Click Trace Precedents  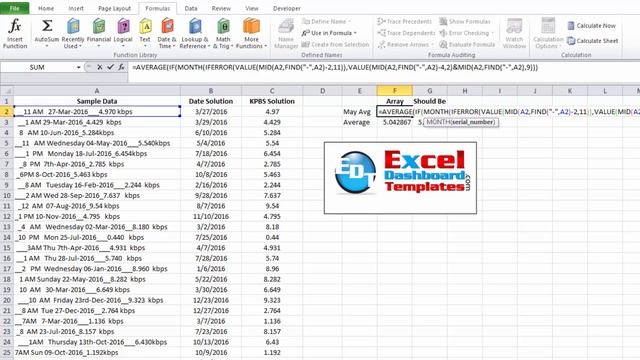404,21
